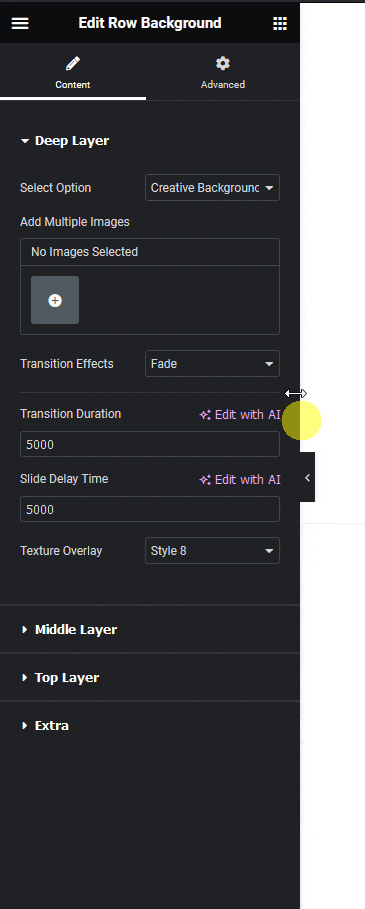Click the sparkle icon beside Slide Delay Time
Screen dimensions: 365x909
pos(205,480)
